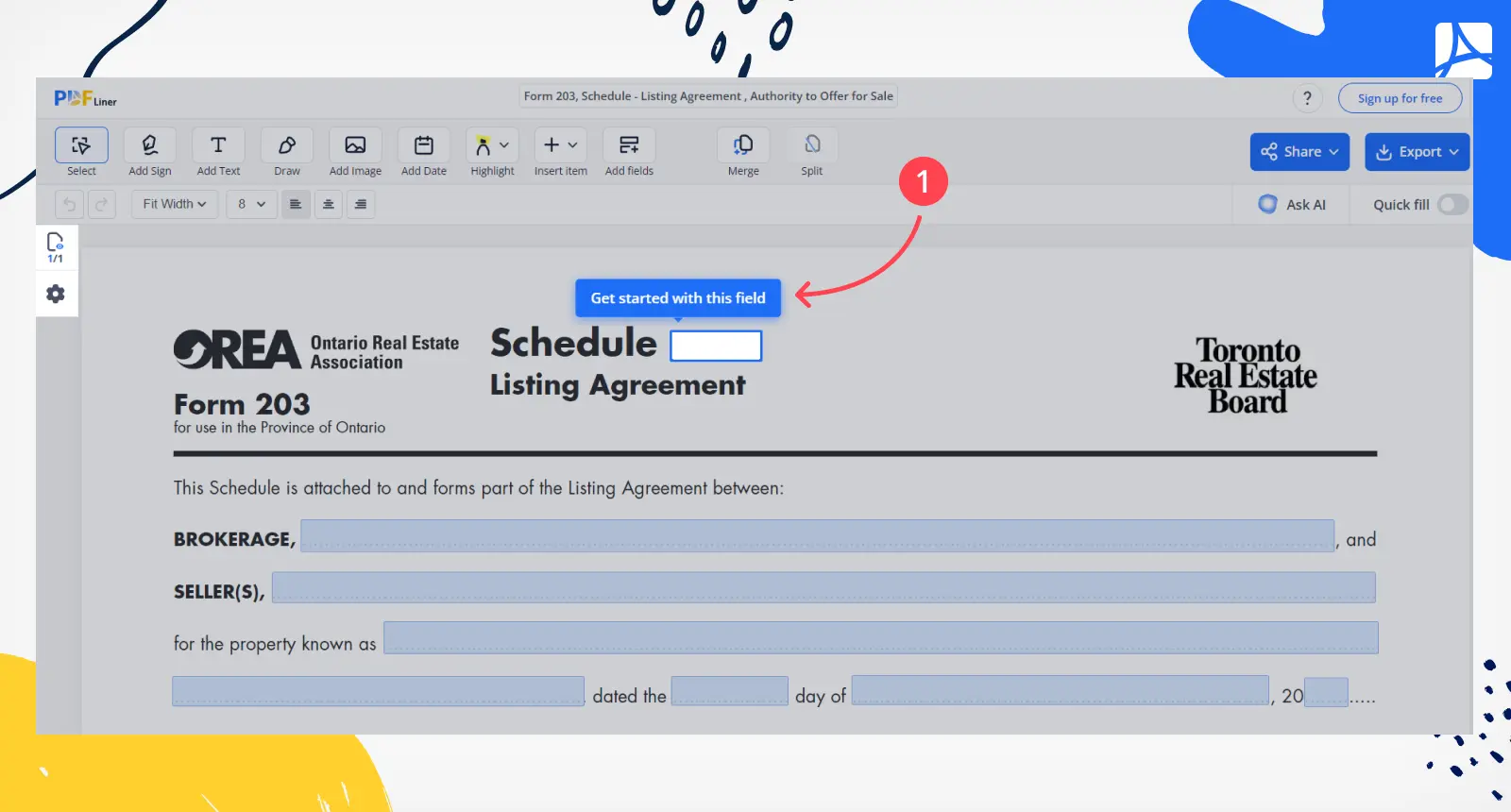1511x812 pixels.
Task: Open the Add fields tool
Action: pyautogui.click(x=629, y=145)
